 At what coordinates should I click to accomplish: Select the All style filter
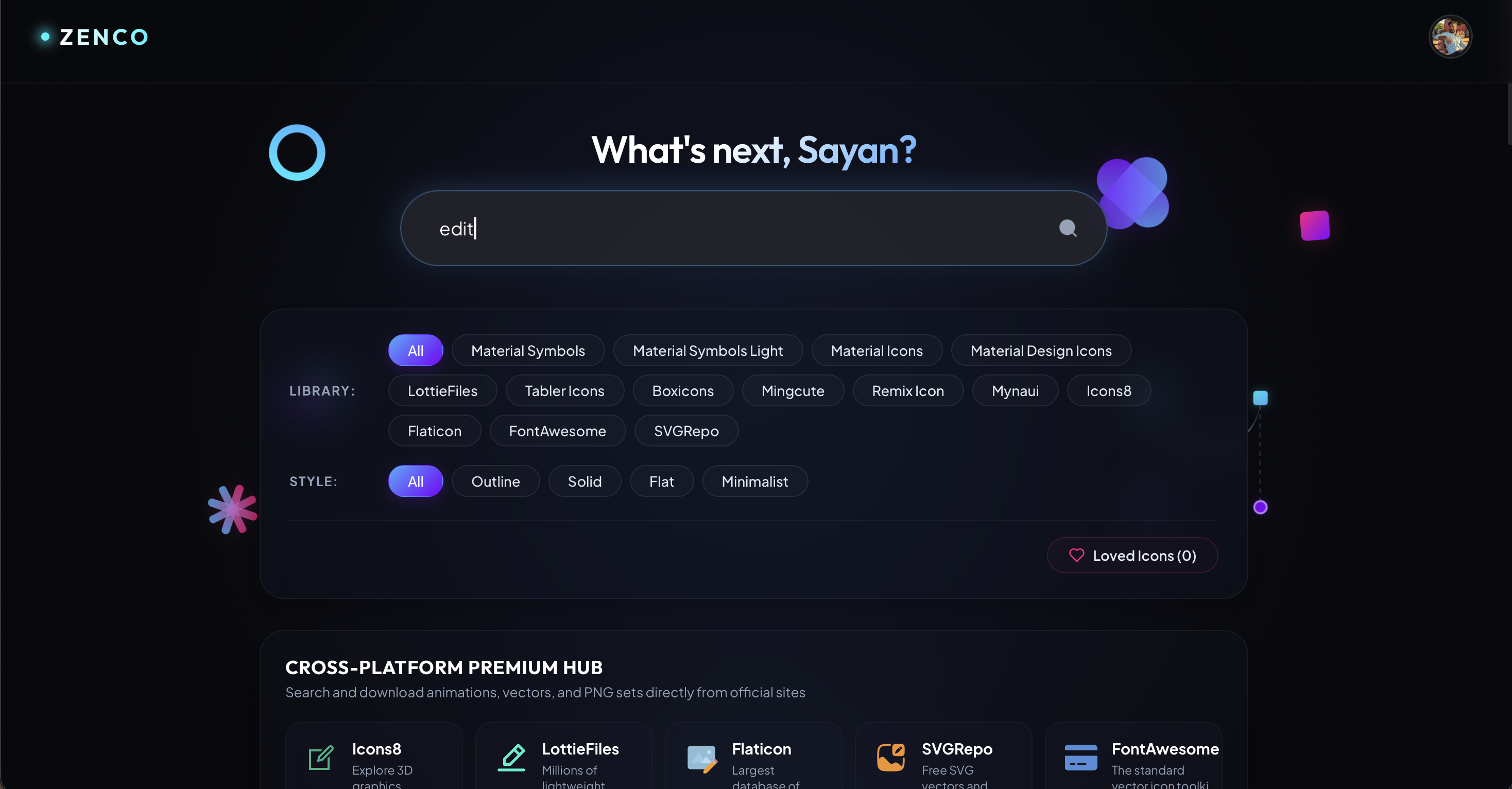pos(416,482)
